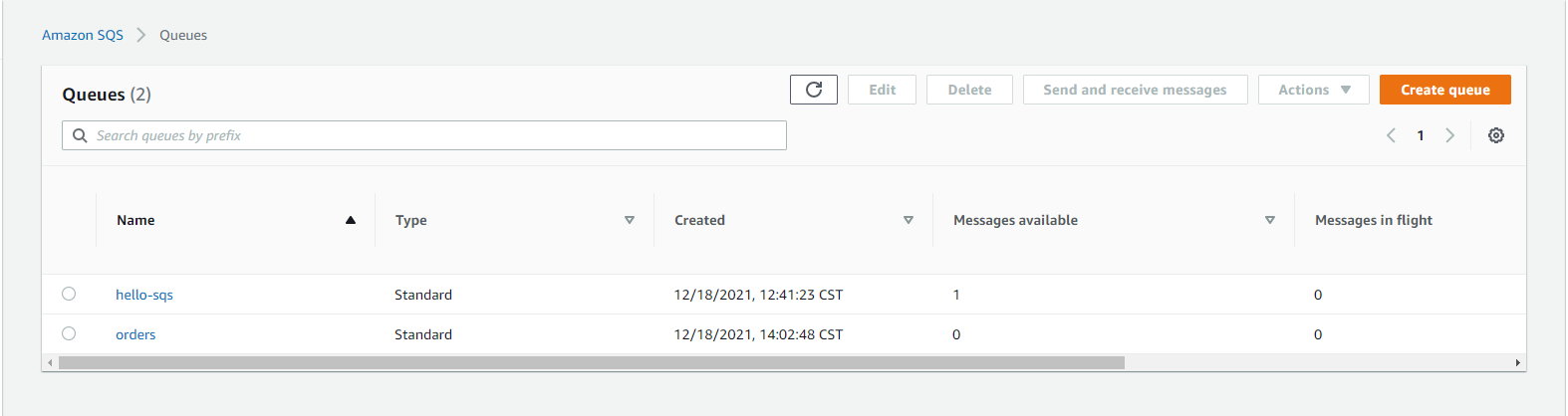The height and width of the screenshot is (416, 1568).
Task: Click Send and receive messages
Action: point(1135,90)
